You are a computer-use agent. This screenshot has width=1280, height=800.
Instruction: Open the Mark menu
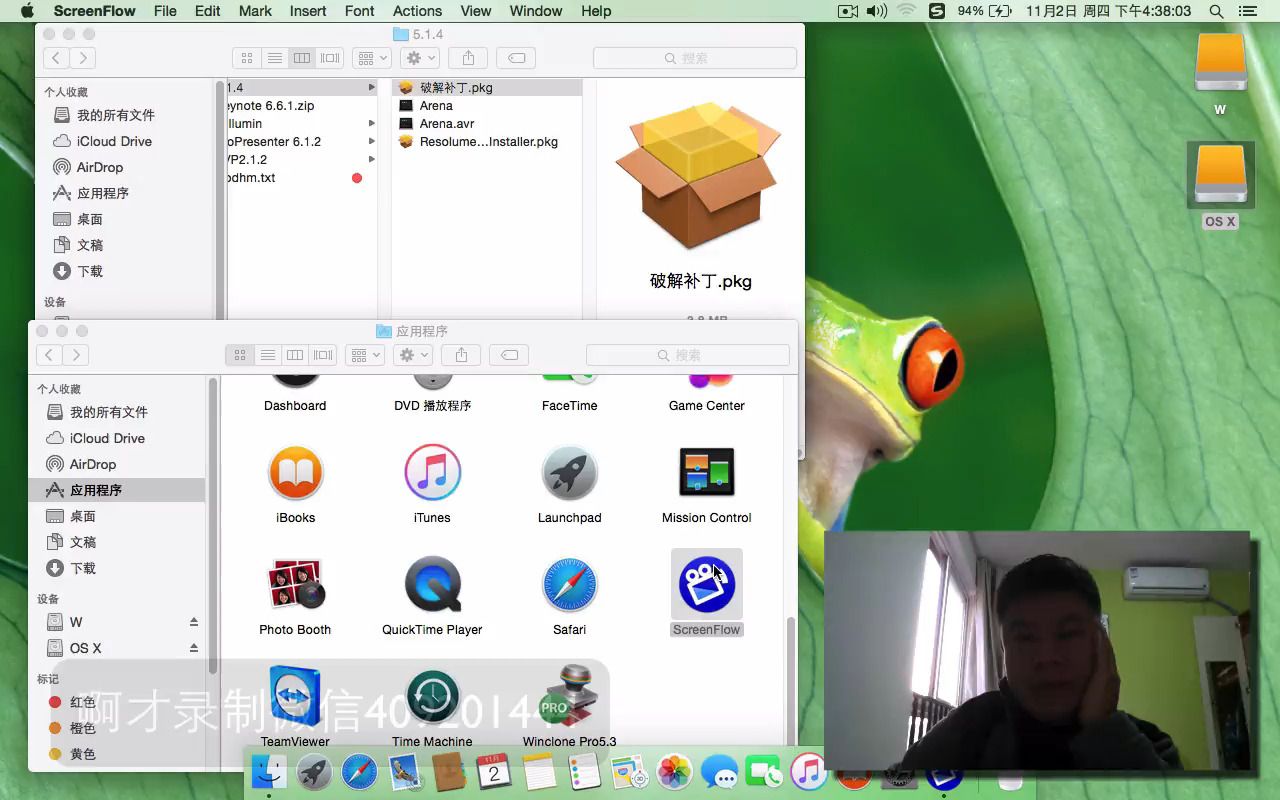click(x=255, y=11)
